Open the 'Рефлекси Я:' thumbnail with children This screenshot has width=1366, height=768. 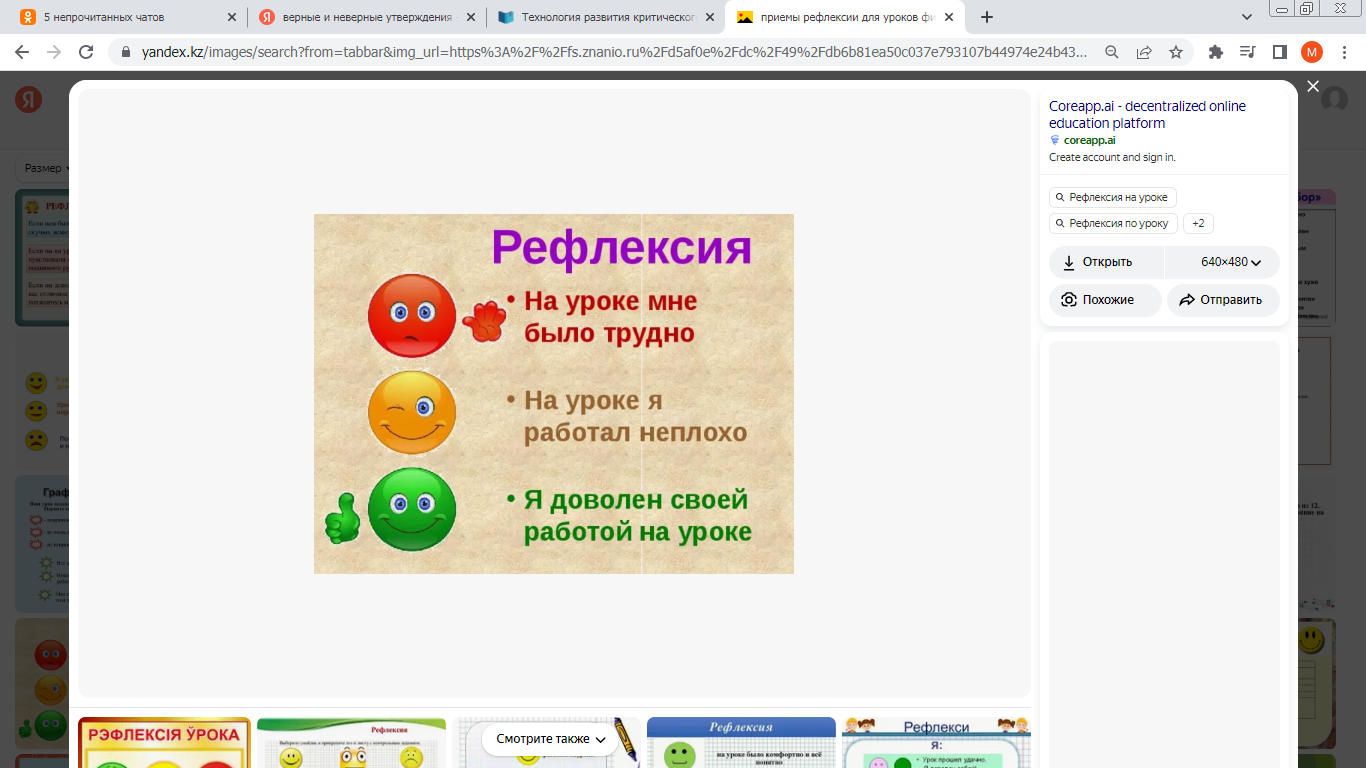936,743
